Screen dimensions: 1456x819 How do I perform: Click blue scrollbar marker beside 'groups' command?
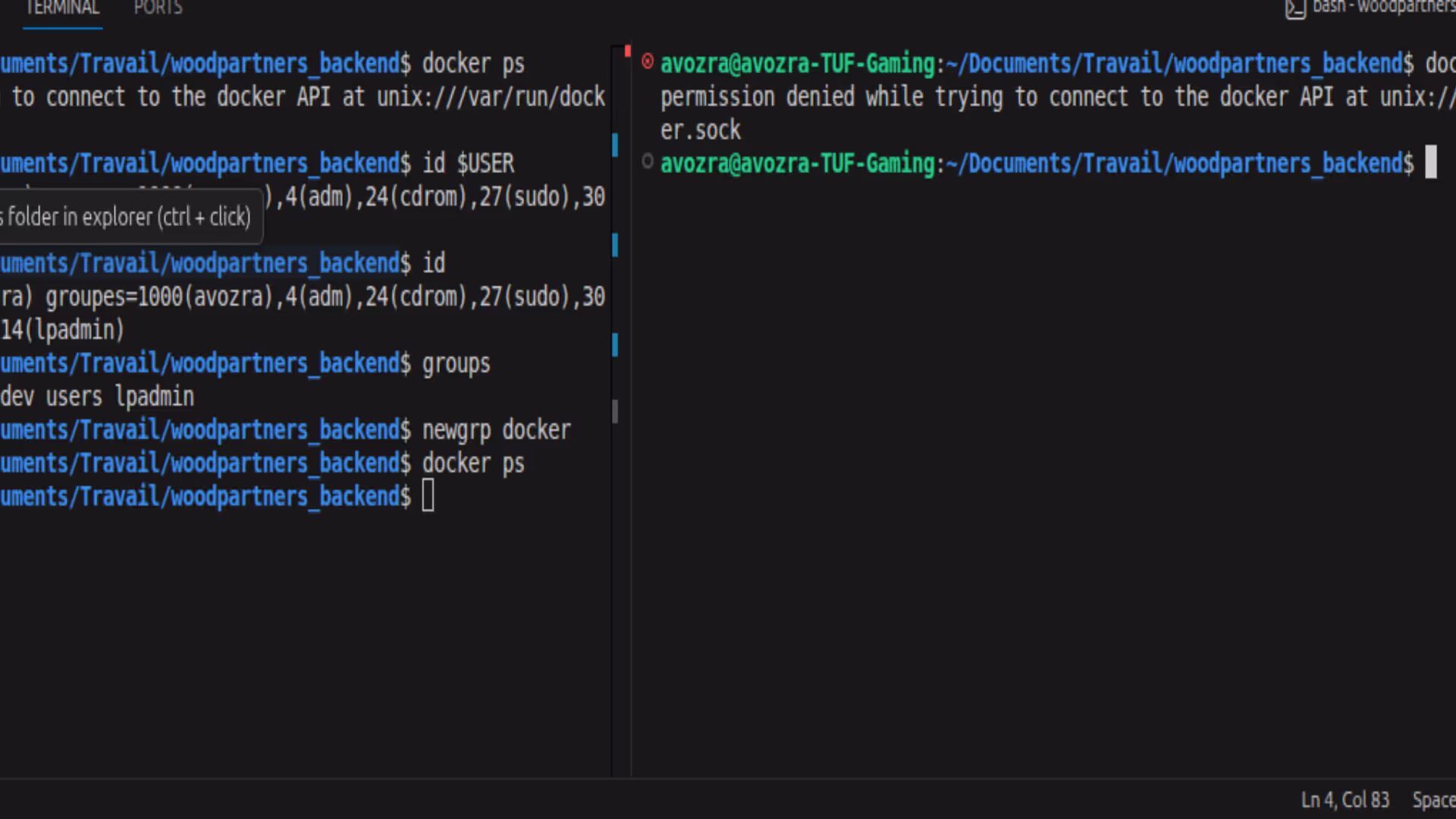[x=615, y=345]
